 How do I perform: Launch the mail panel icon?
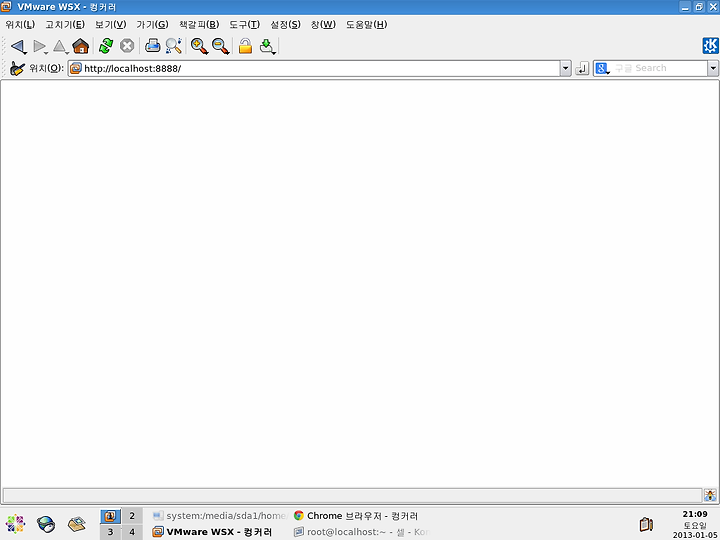pos(77,524)
